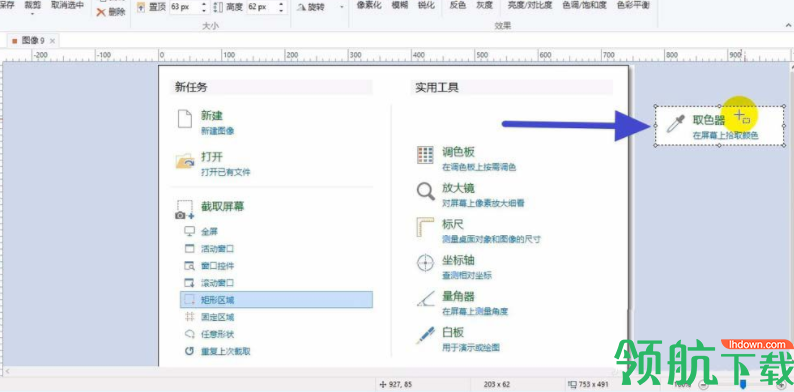Image resolution: width=794 pixels, height=392 pixels.
Task: Click the 坐标轴 crosshair icon
Action: pos(425,263)
